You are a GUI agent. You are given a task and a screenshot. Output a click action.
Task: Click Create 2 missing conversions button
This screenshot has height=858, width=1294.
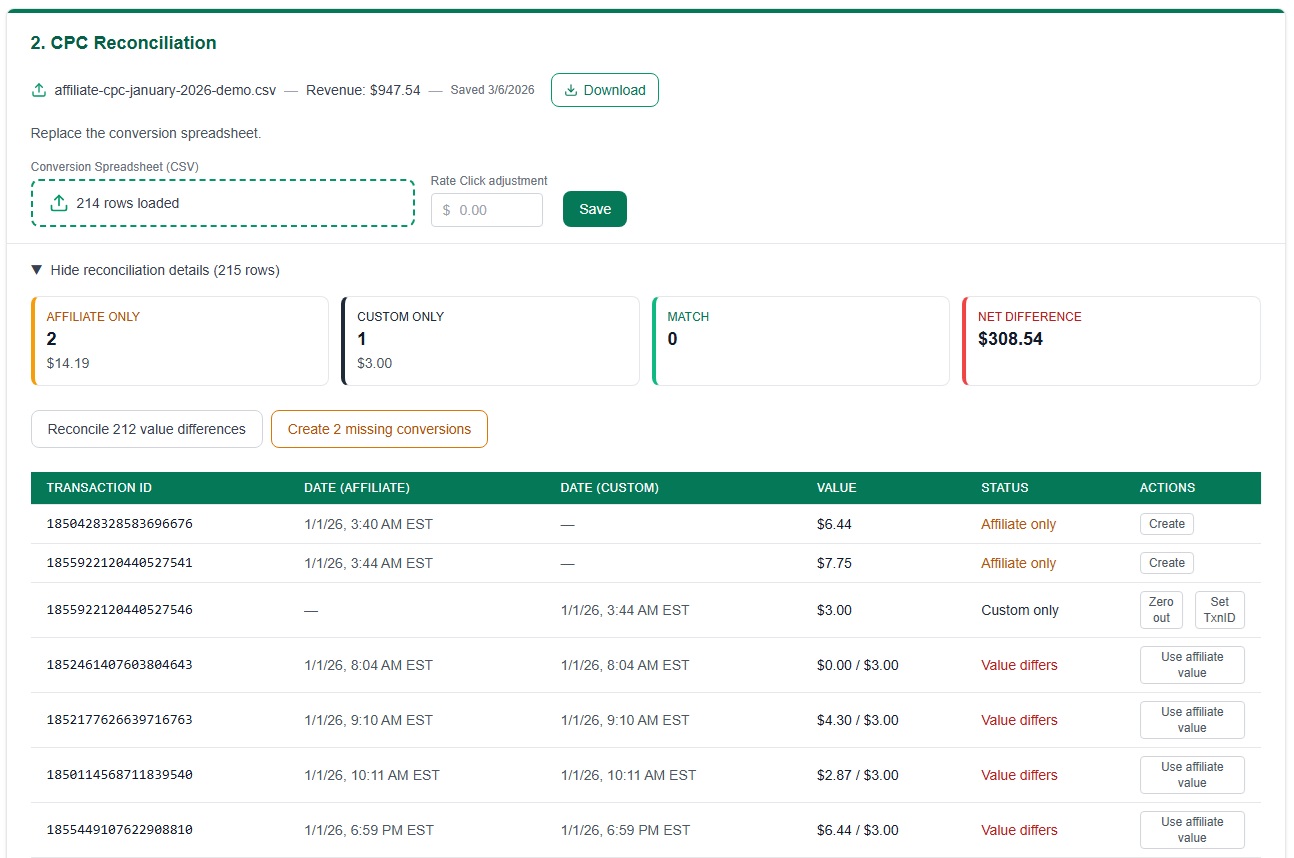(379, 429)
